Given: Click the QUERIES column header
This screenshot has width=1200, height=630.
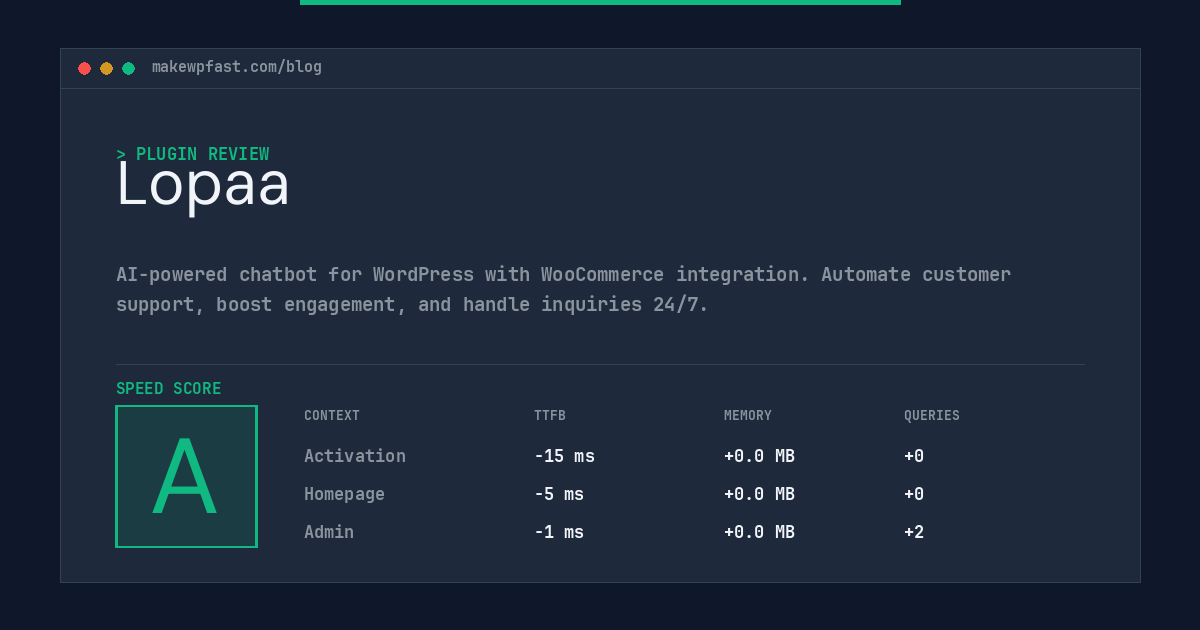Looking at the screenshot, I should (932, 416).
